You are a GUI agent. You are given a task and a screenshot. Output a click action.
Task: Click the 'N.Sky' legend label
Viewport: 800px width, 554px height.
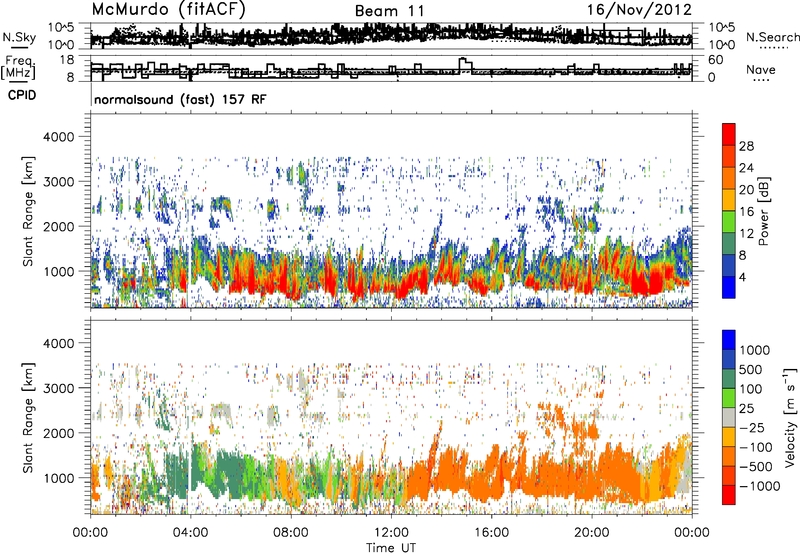(19, 37)
